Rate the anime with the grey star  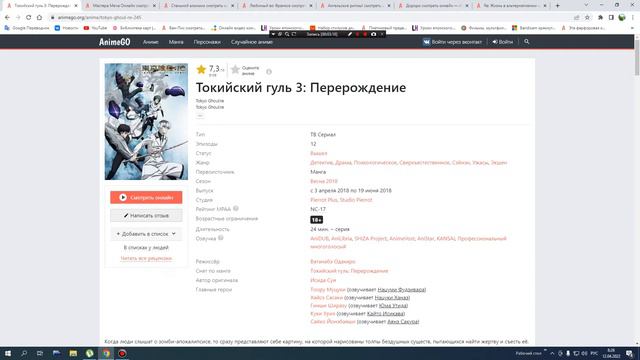click(x=235, y=69)
